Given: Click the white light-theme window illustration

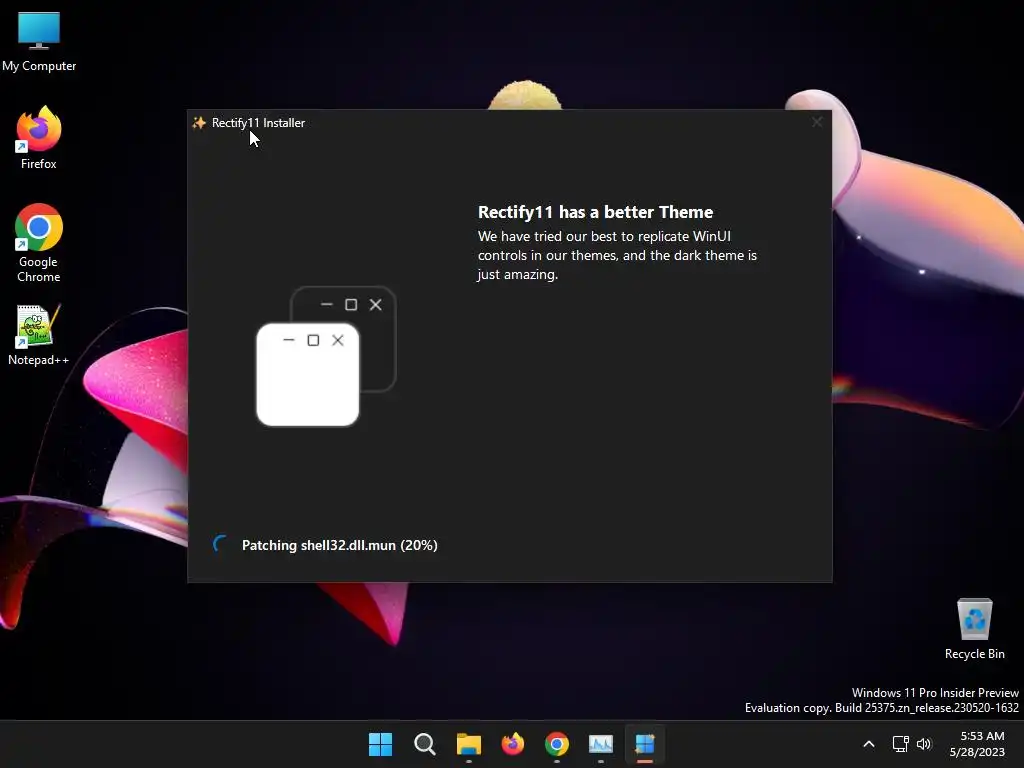Looking at the screenshot, I should tap(308, 375).
